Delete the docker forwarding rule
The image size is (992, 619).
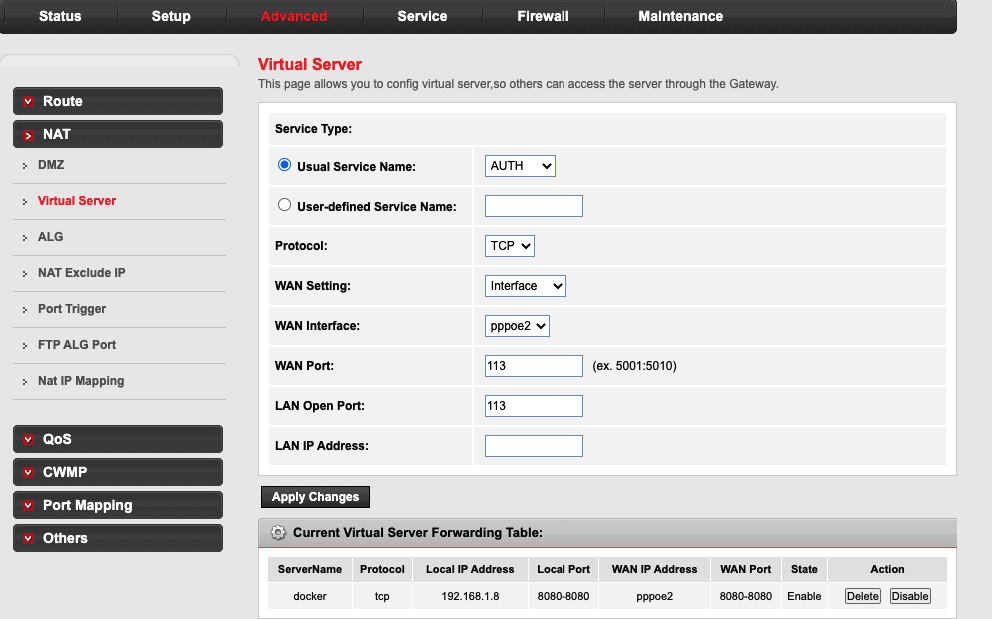(862, 596)
